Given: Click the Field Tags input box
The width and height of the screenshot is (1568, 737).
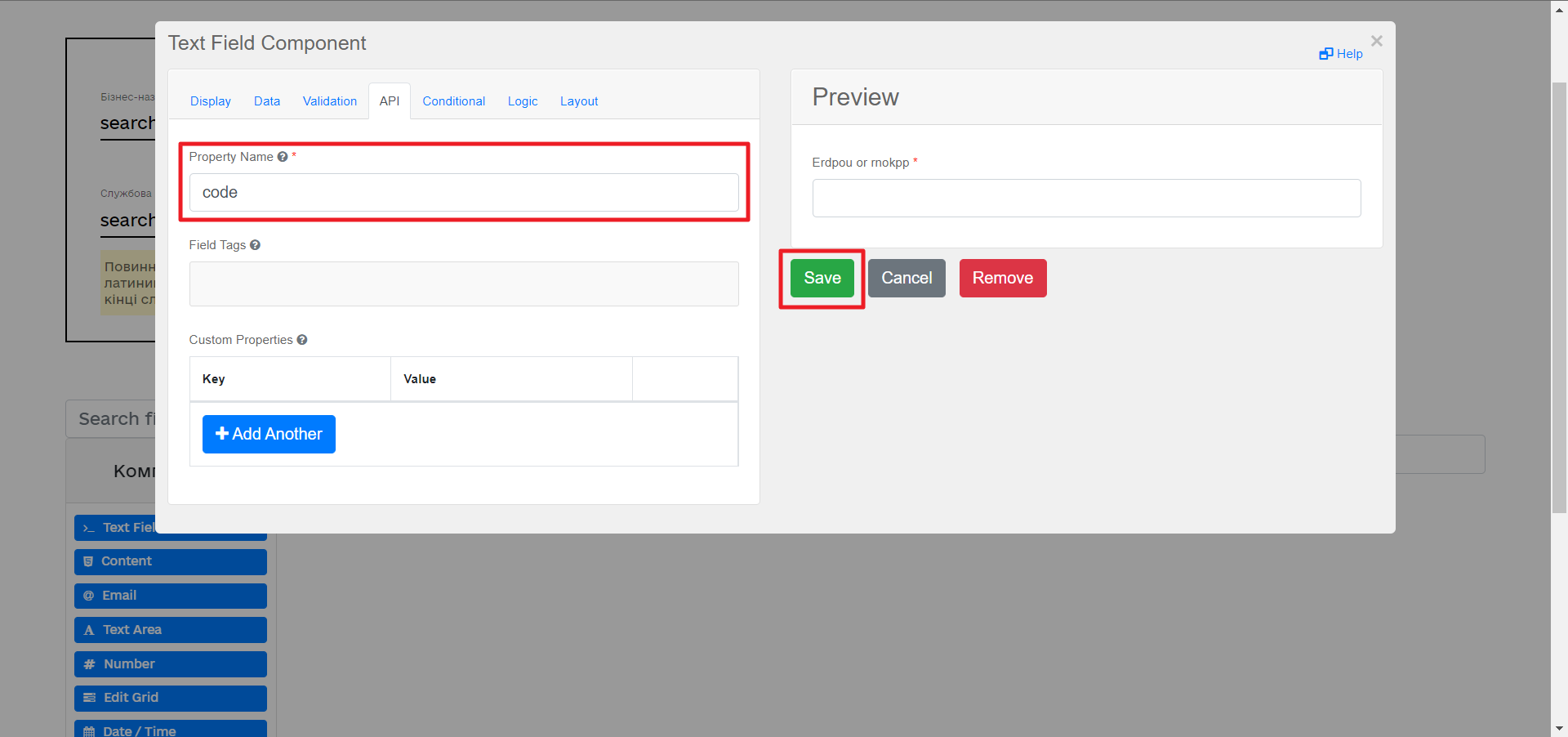Looking at the screenshot, I should (x=464, y=284).
